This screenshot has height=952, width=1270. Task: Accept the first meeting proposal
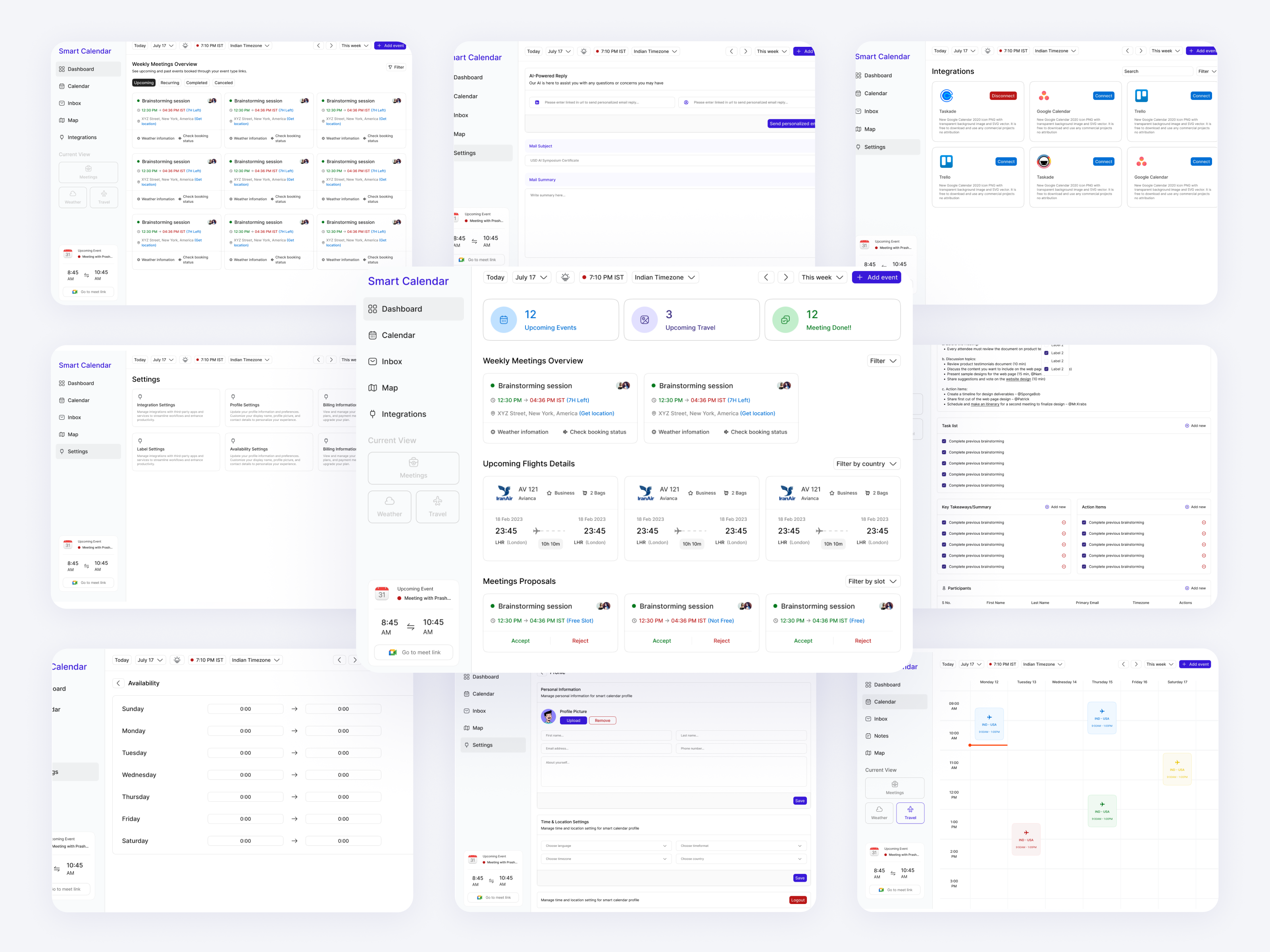click(520, 640)
